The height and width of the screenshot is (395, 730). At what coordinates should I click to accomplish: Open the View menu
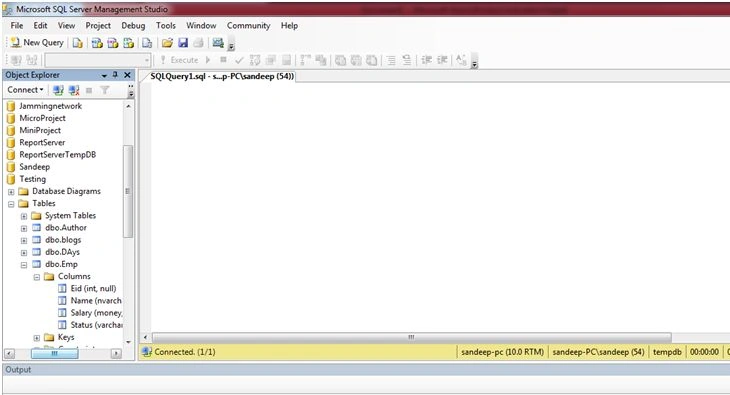pos(67,26)
